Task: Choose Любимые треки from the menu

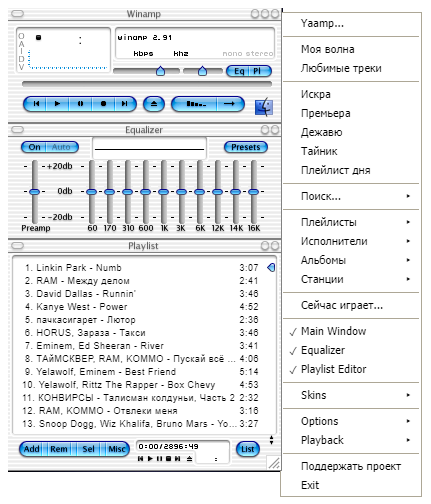Action: point(351,68)
